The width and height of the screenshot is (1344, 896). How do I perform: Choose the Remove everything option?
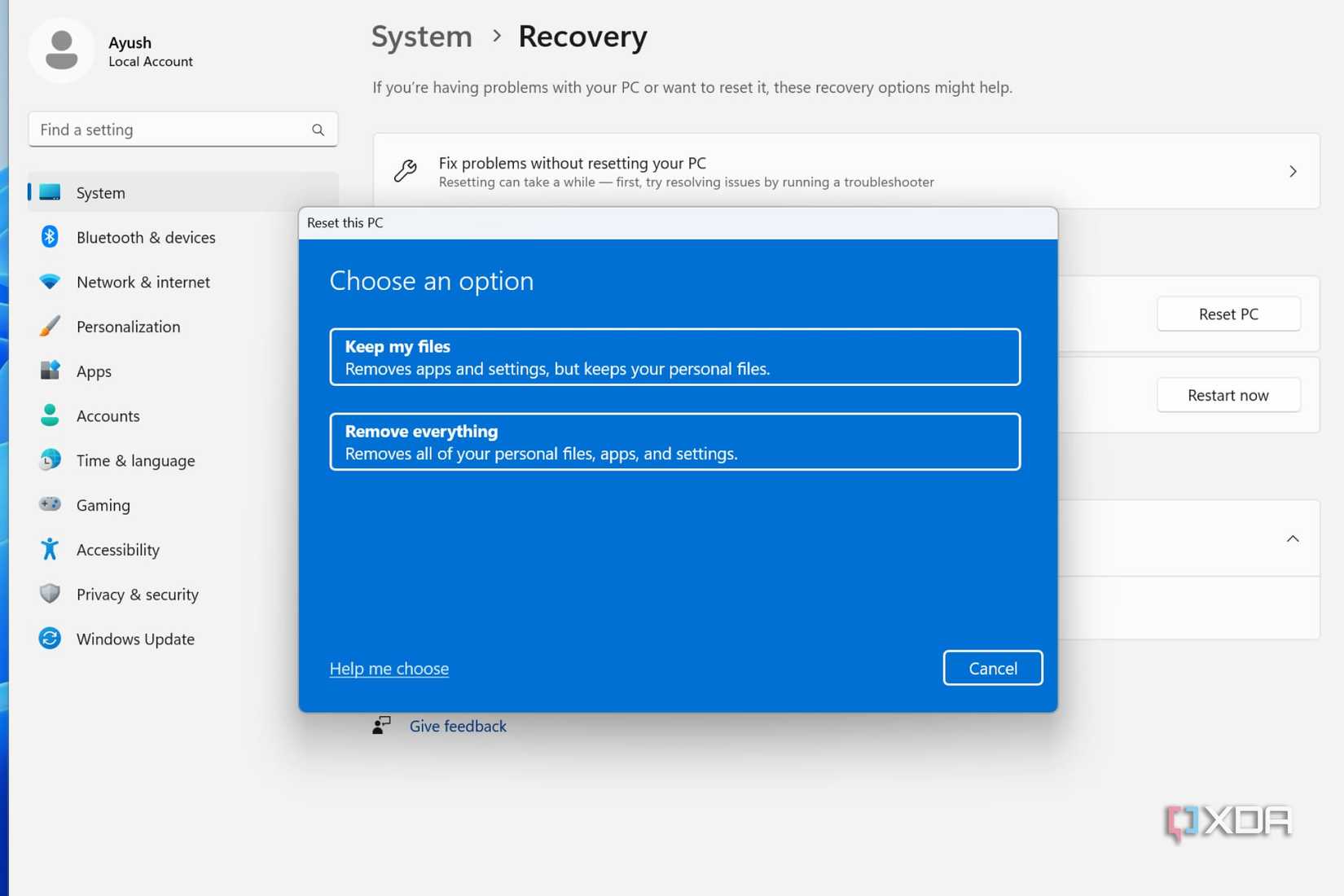674,441
